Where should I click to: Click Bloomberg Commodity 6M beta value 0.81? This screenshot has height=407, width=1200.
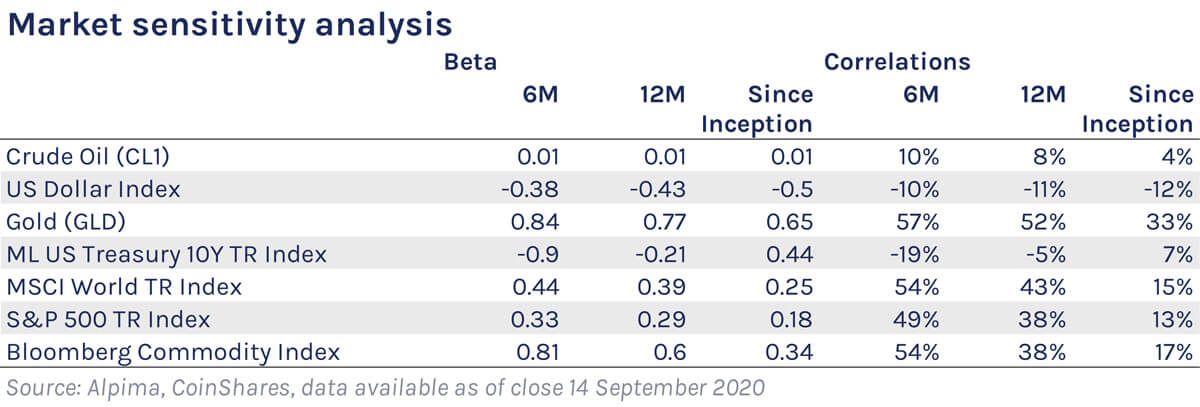pyautogui.click(x=537, y=352)
